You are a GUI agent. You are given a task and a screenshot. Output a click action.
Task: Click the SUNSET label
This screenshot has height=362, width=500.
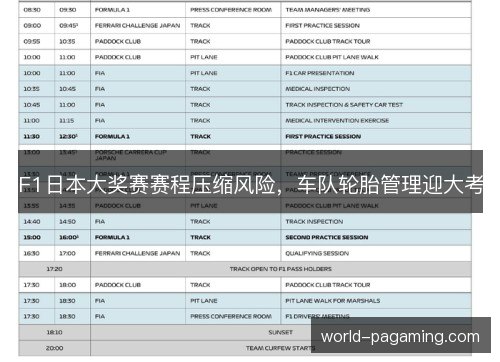point(281,332)
